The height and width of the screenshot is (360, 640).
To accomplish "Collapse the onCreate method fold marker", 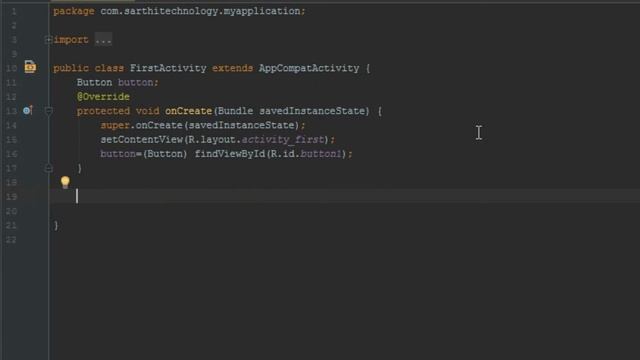I will tap(49, 111).
